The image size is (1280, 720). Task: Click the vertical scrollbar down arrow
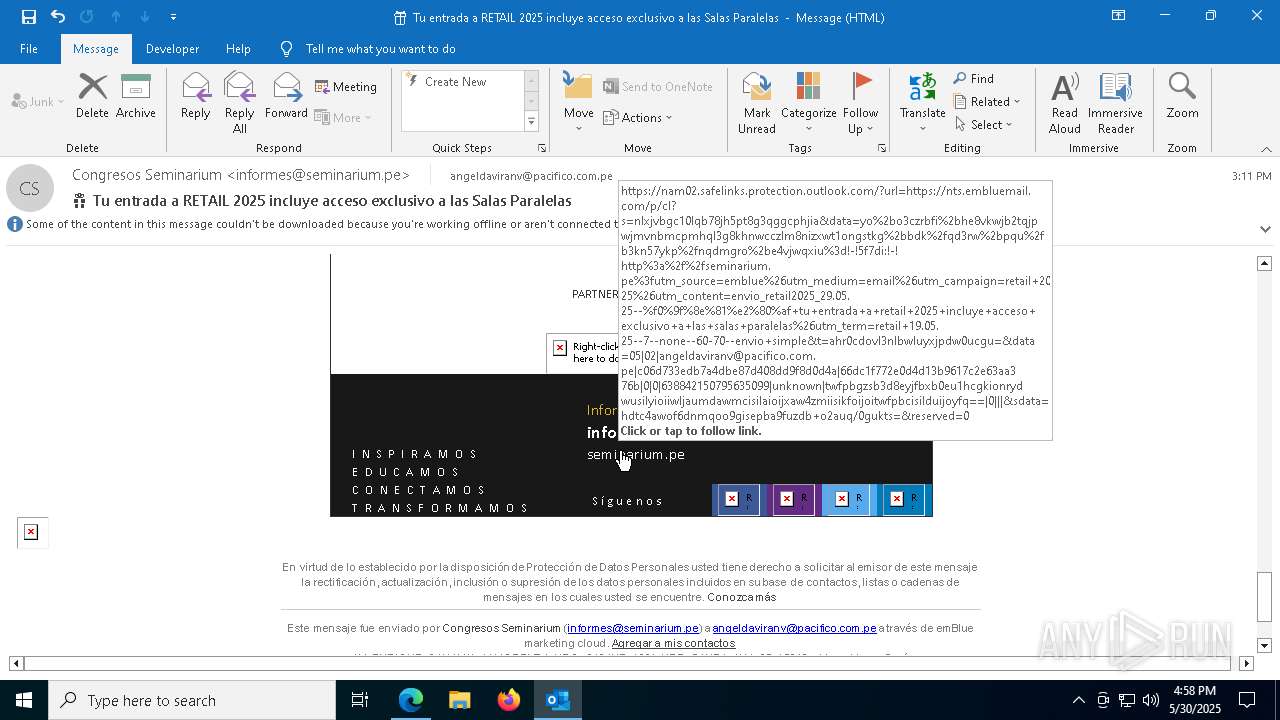click(x=1264, y=646)
